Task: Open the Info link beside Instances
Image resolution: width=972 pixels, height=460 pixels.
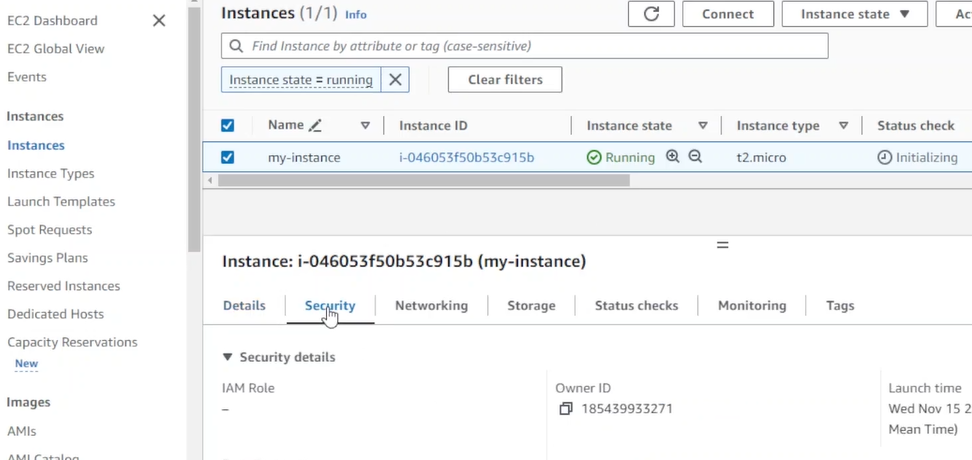Action: 356,14
